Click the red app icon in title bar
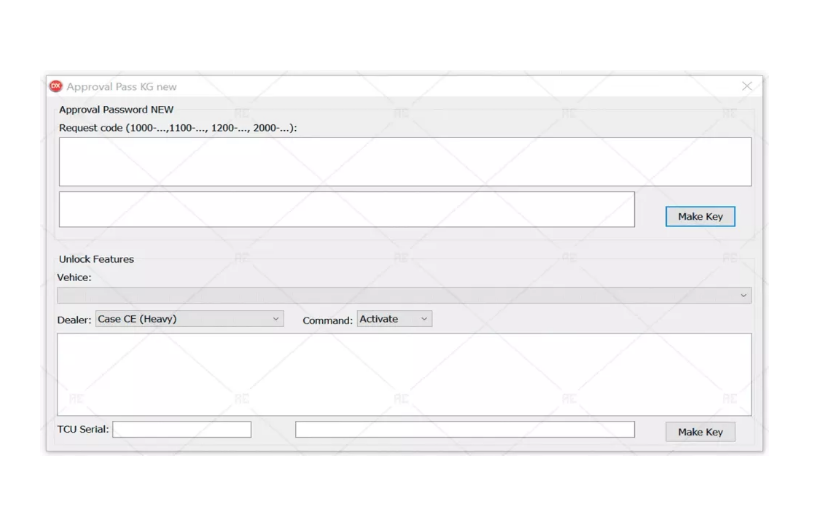Image resolution: width=824 pixels, height=515 pixels. coord(56,86)
